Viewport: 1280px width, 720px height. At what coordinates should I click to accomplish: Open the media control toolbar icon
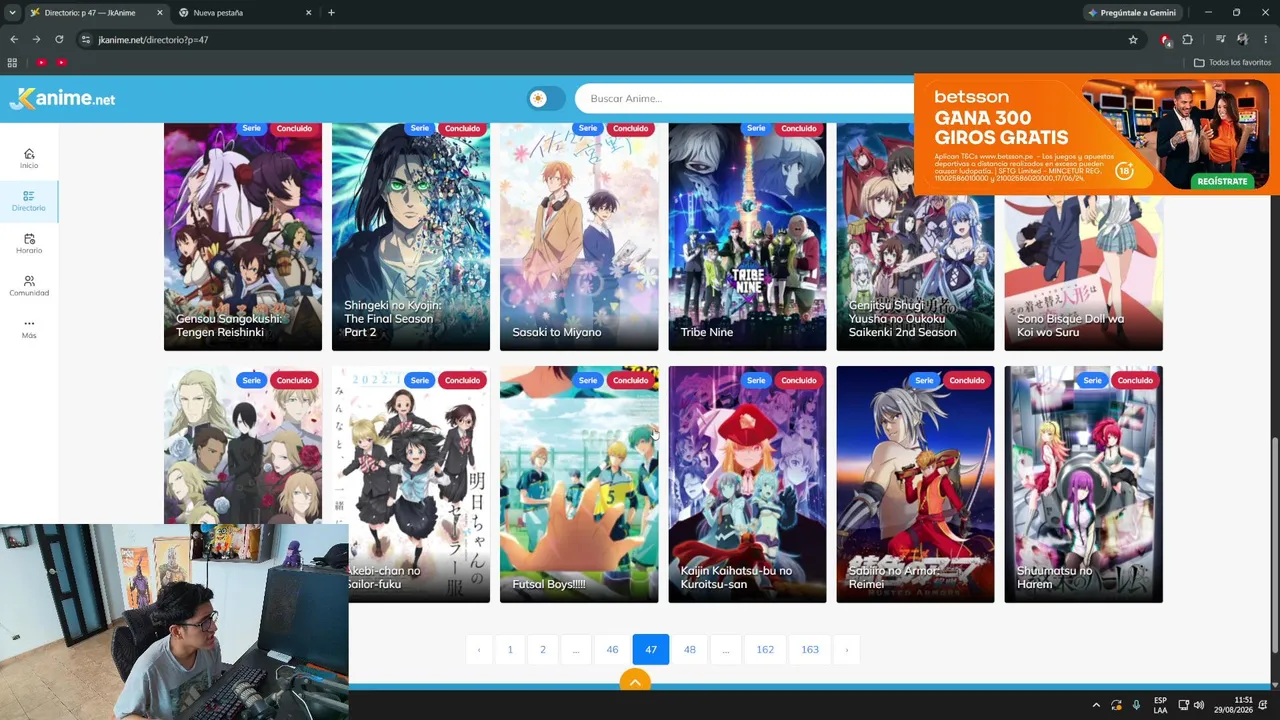(x=1220, y=40)
